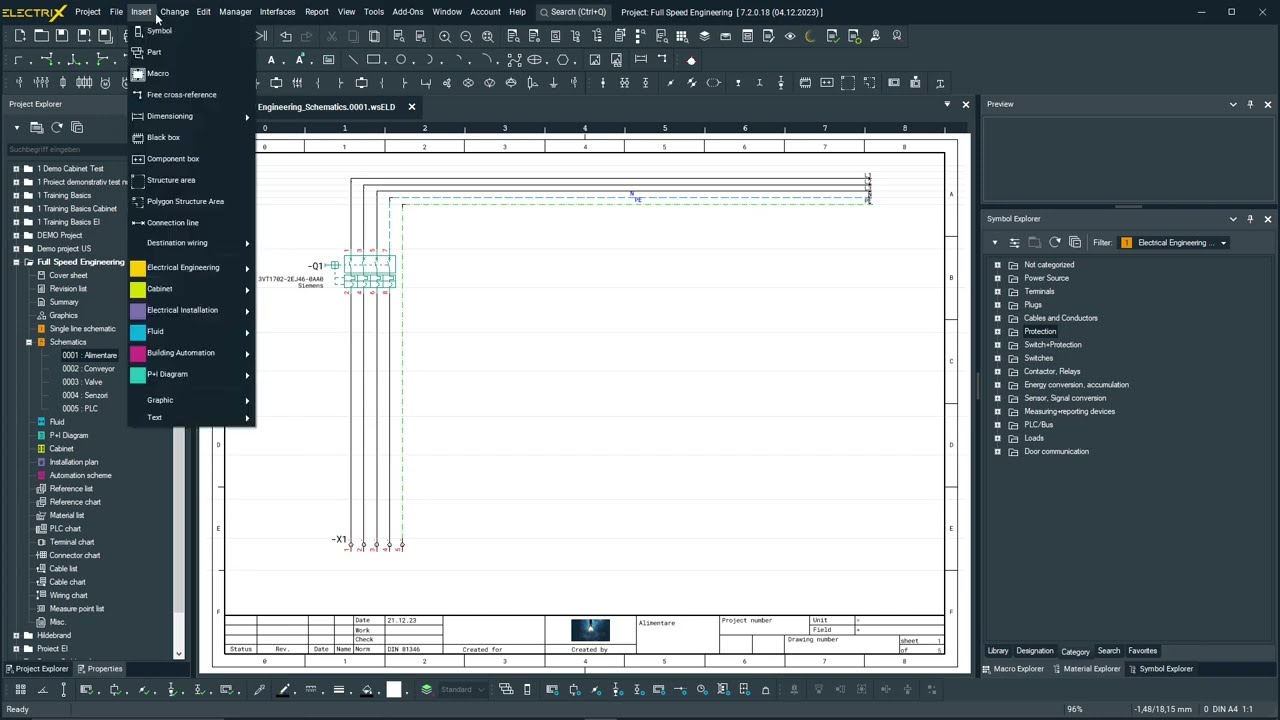Click the Search (Ctrl+Q) box
Screen dimensions: 1280x720
coord(573,12)
